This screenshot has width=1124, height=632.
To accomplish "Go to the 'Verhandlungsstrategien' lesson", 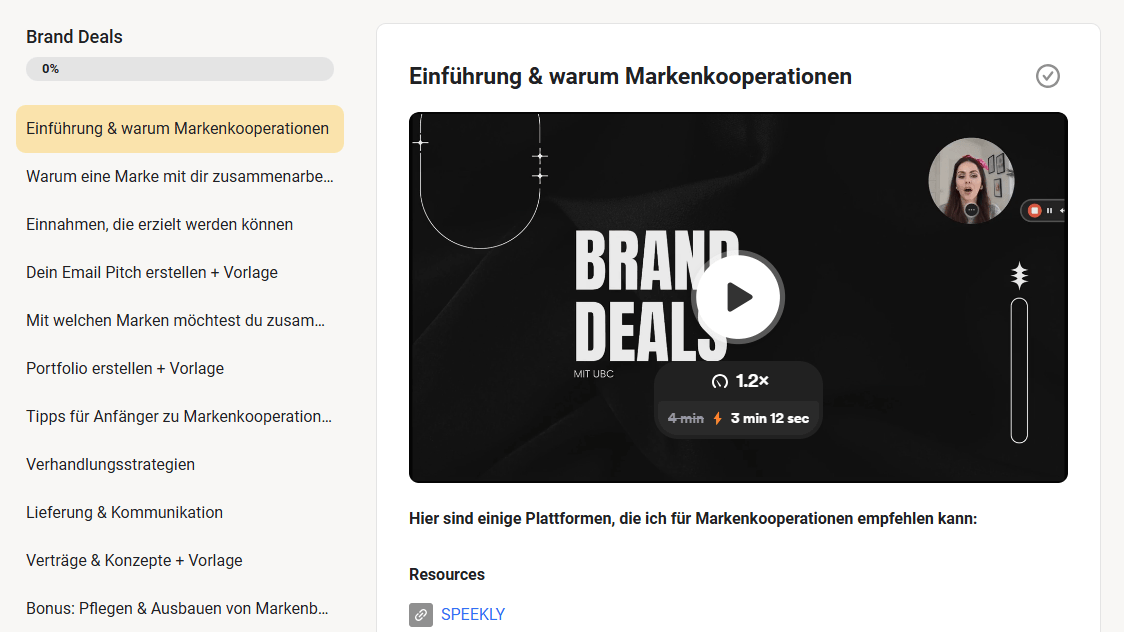I will click(x=111, y=465).
